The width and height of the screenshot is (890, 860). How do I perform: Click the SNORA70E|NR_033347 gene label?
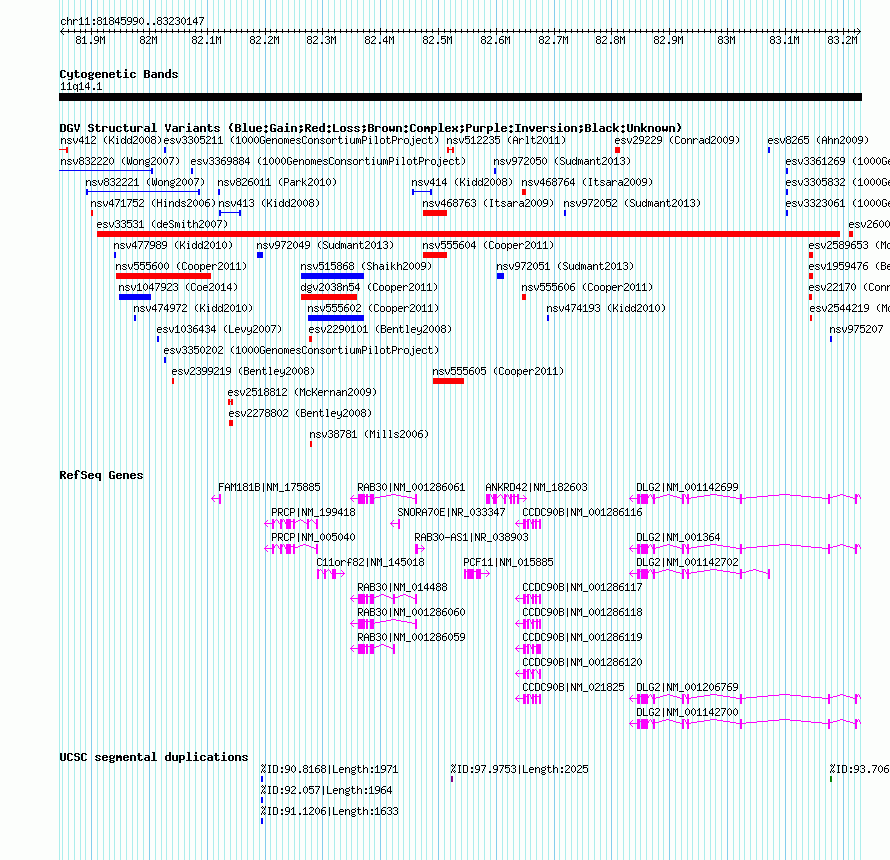pyautogui.click(x=451, y=512)
